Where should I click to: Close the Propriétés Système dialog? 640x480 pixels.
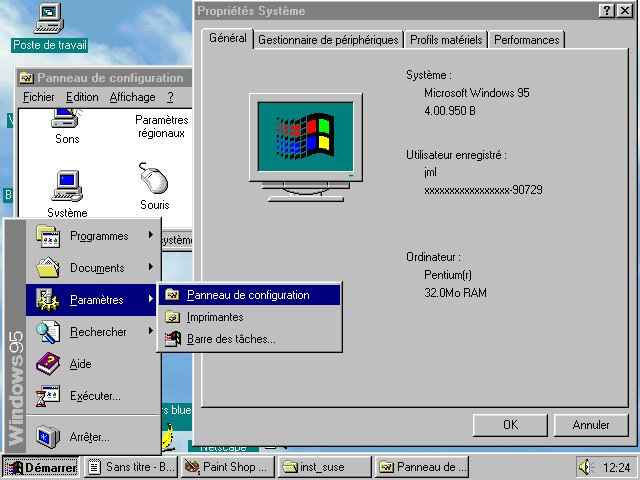point(624,11)
